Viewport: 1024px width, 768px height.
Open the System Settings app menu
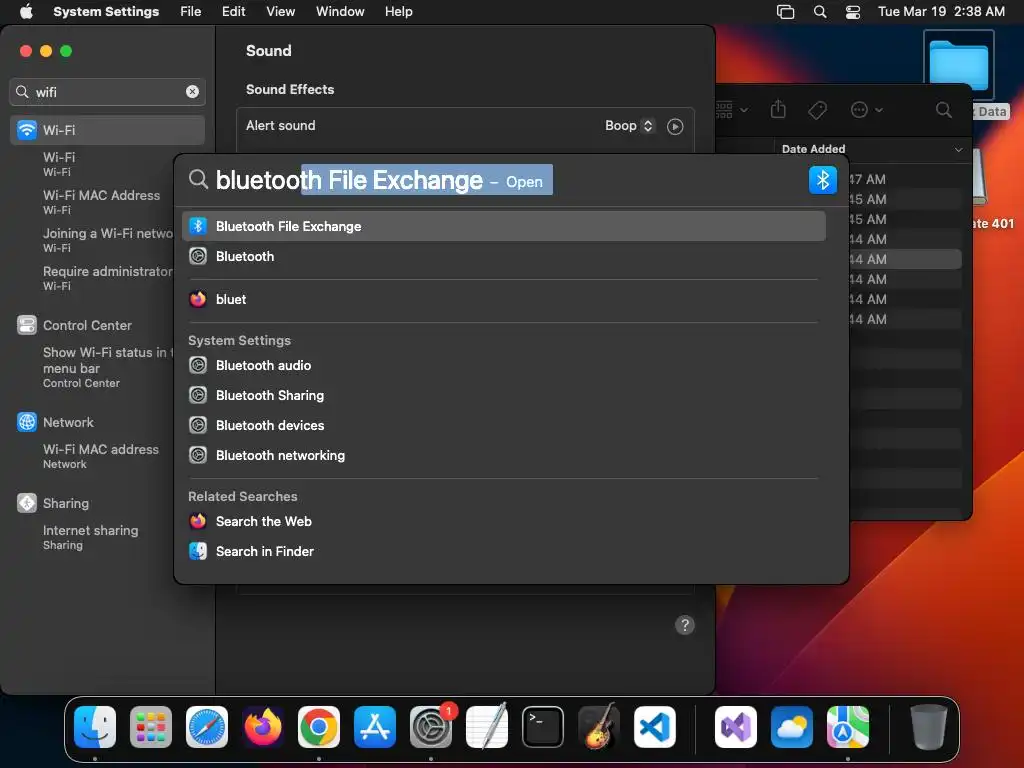click(x=106, y=12)
